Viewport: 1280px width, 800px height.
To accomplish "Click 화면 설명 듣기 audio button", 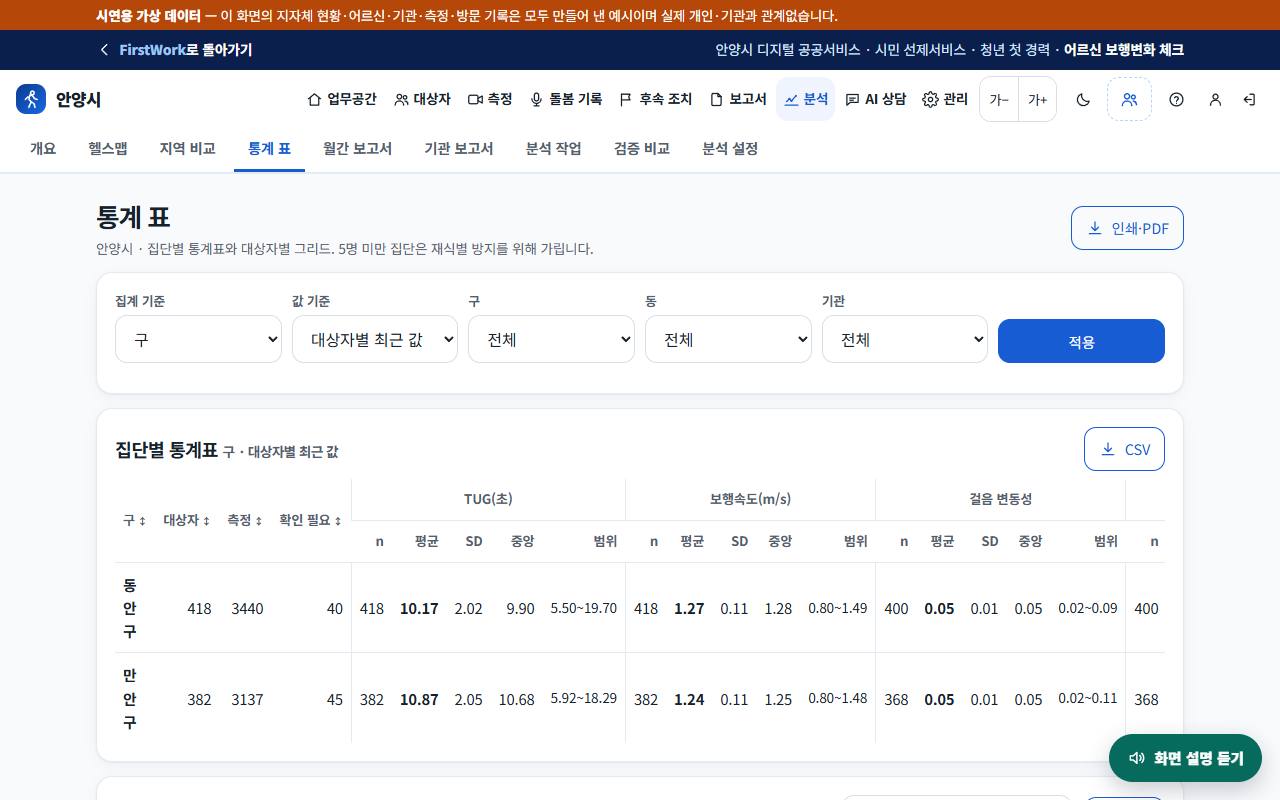I will coord(1185,758).
